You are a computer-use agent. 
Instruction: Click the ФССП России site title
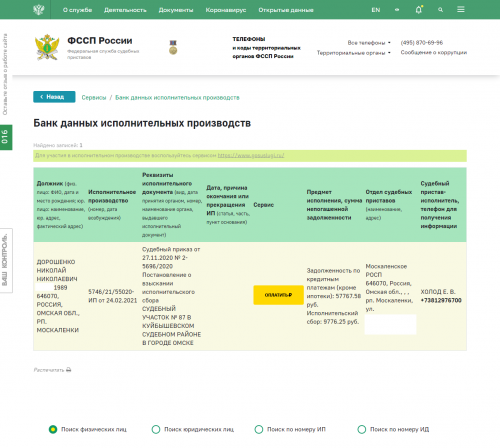pyautogui.click(x=100, y=41)
